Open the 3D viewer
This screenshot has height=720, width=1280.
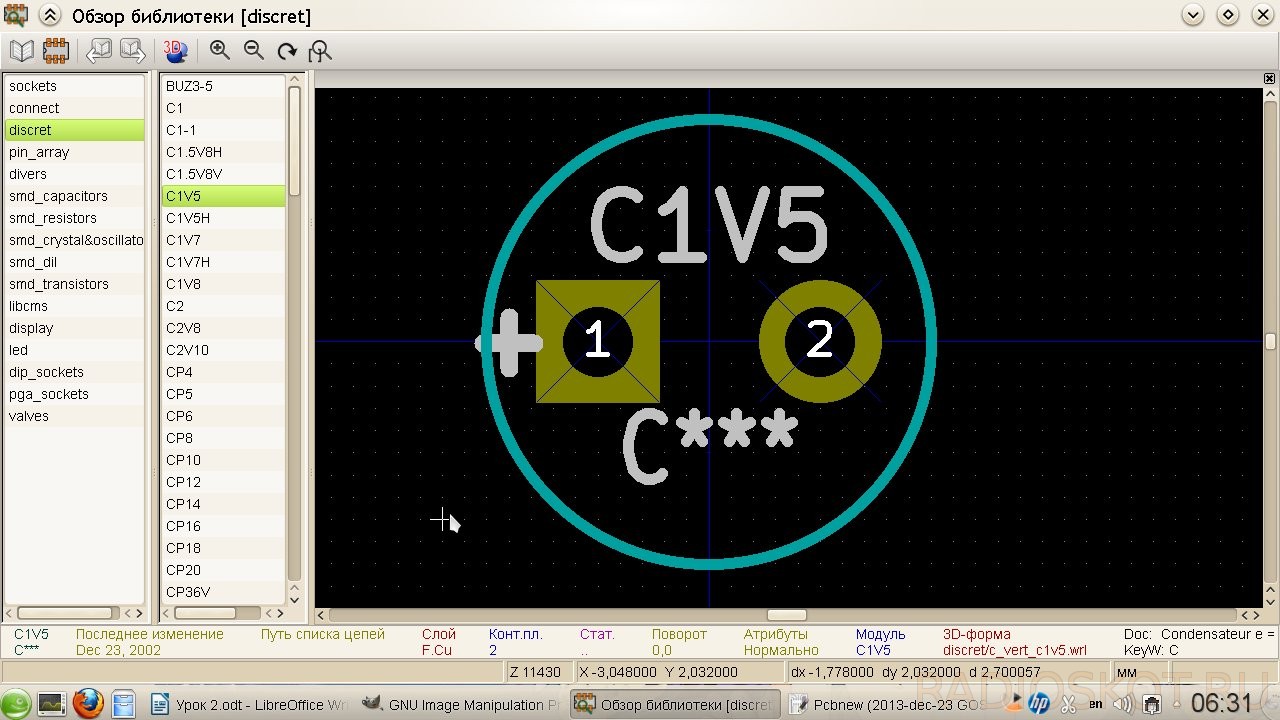tap(176, 50)
